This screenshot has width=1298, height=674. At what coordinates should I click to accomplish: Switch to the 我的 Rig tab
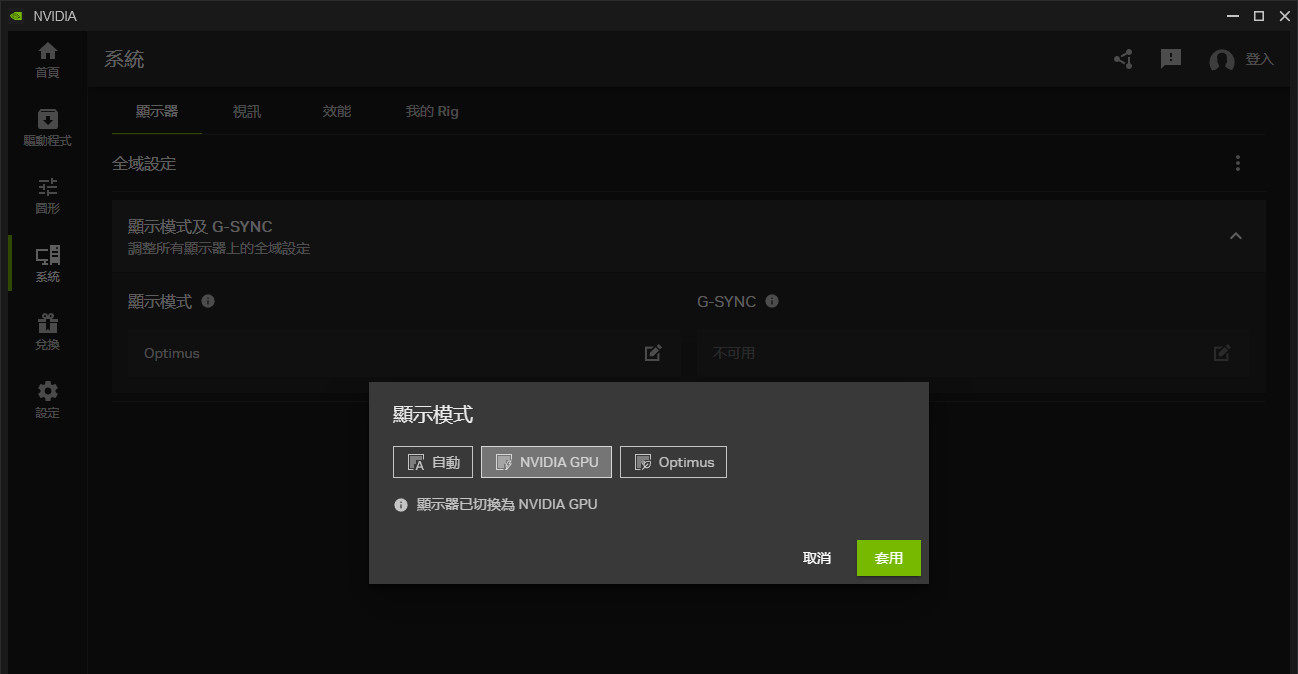tap(432, 111)
